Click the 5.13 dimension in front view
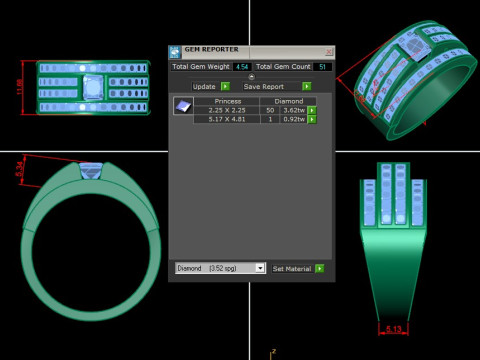The image size is (480, 360). 393,329
